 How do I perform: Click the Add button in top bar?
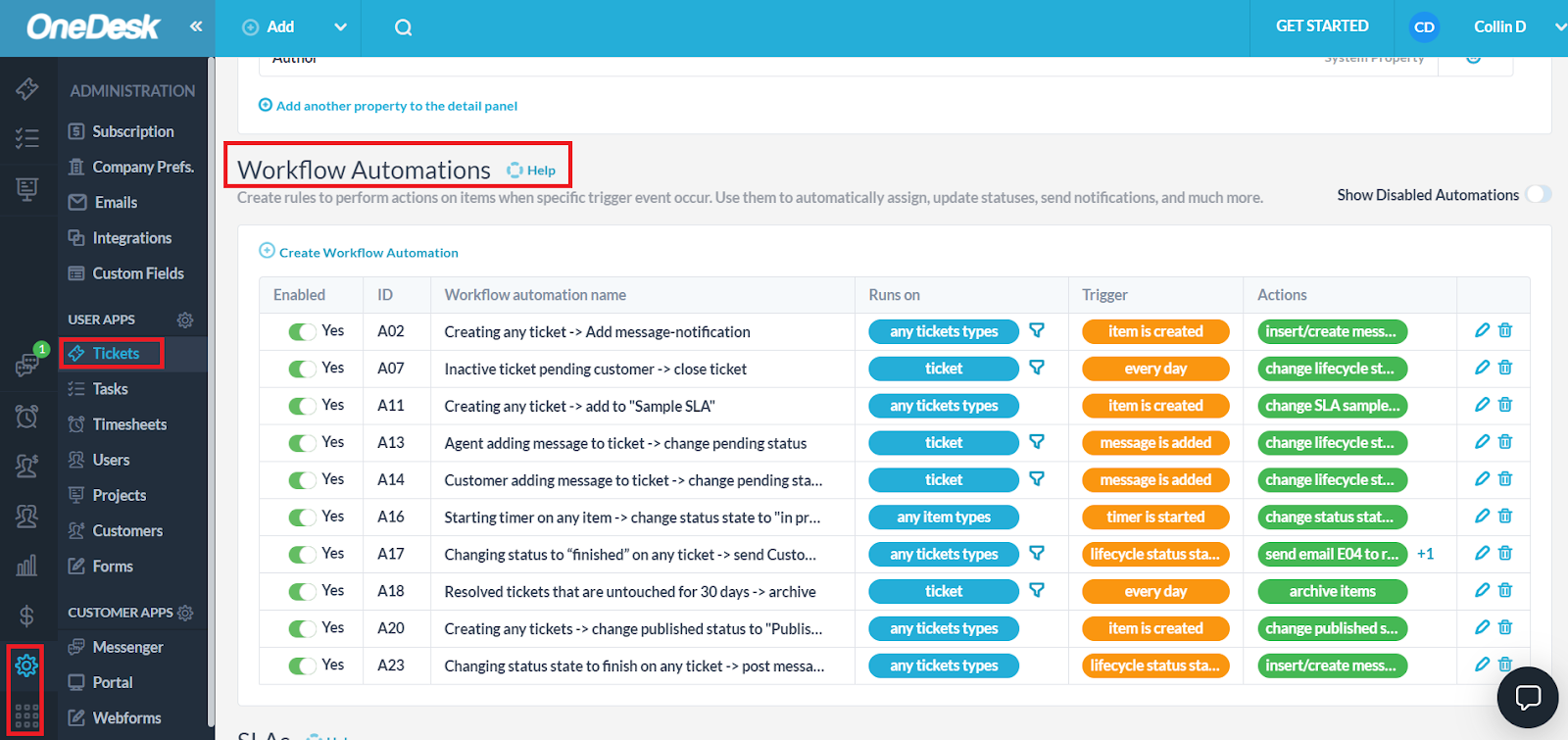(269, 27)
